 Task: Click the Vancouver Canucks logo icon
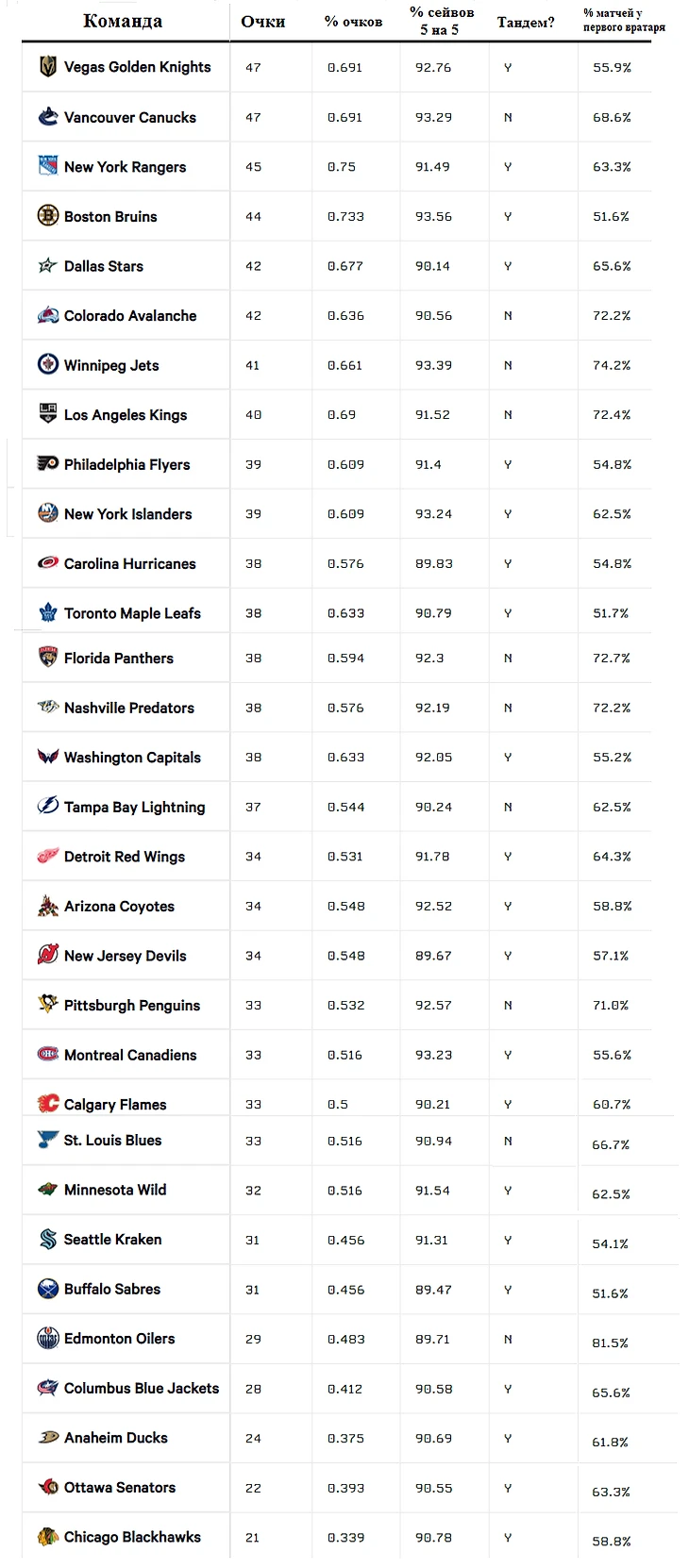click(x=48, y=117)
